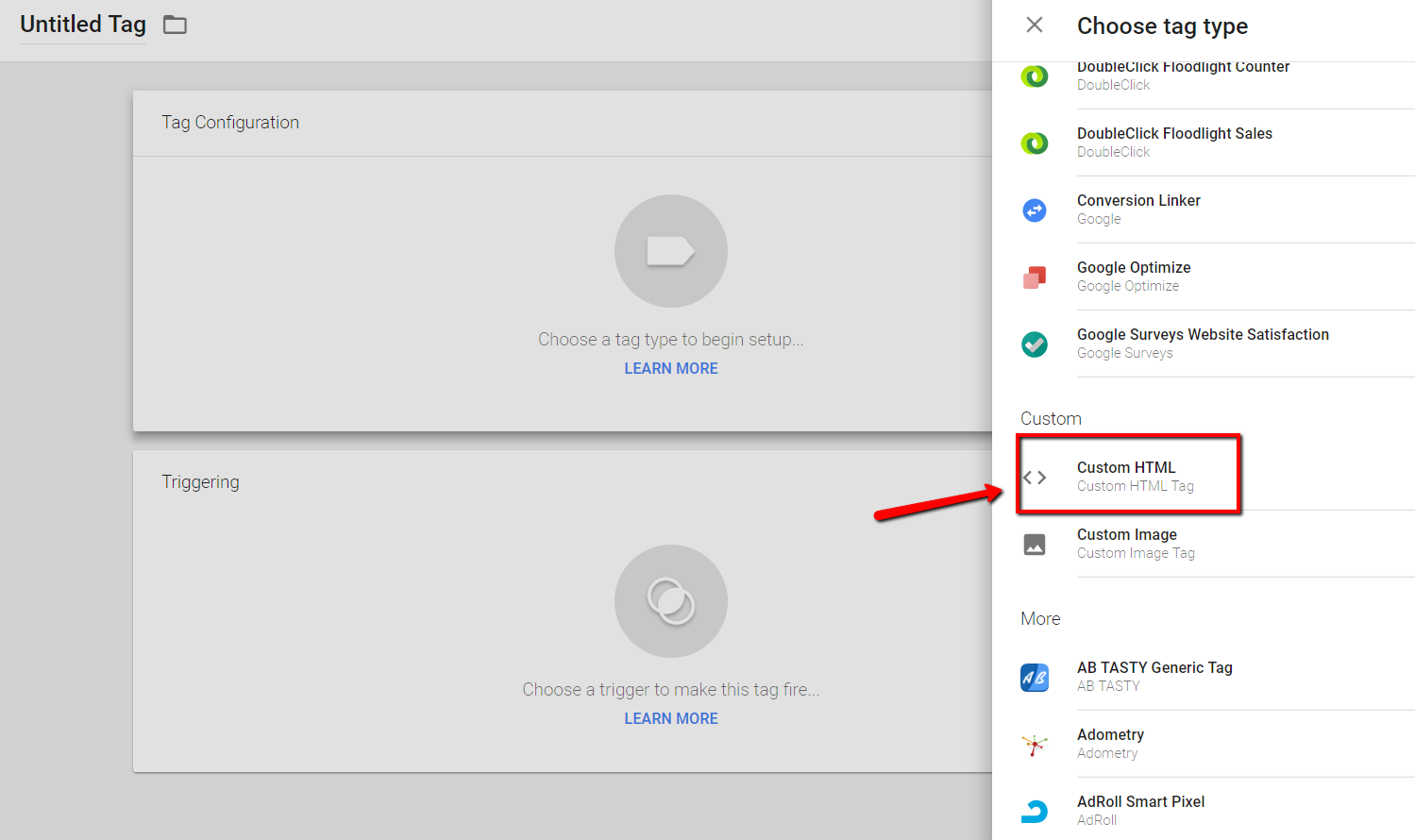Screen dimensions: 1415x840
Task: Click 'Choose a tag type to begin setup...' text
Action: tap(671, 340)
